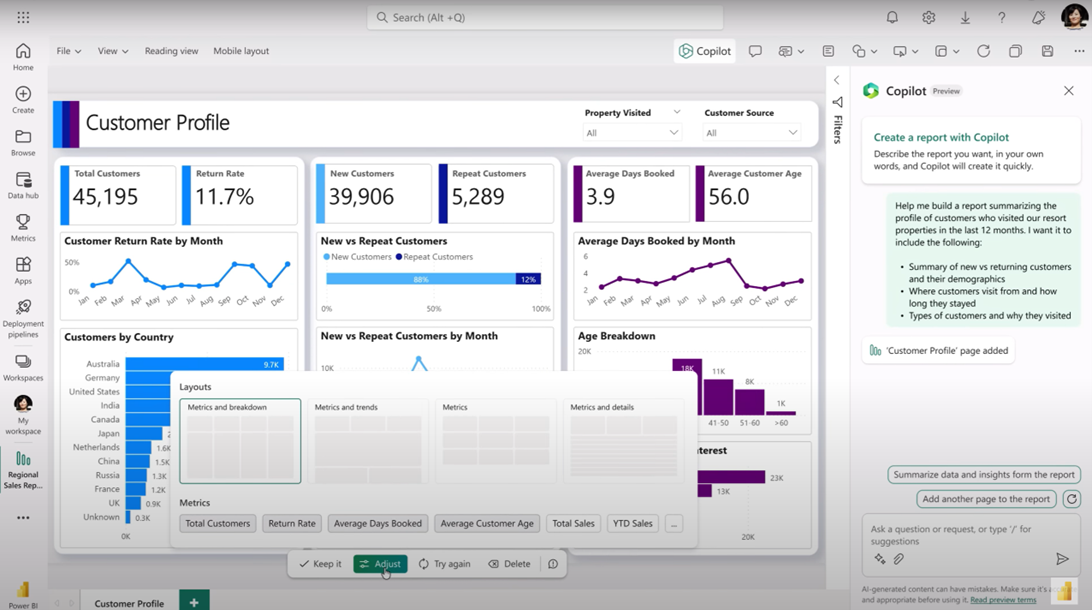This screenshot has height=610, width=1092.
Task: Open Metrics trophy icon in sidebar
Action: click(23, 228)
